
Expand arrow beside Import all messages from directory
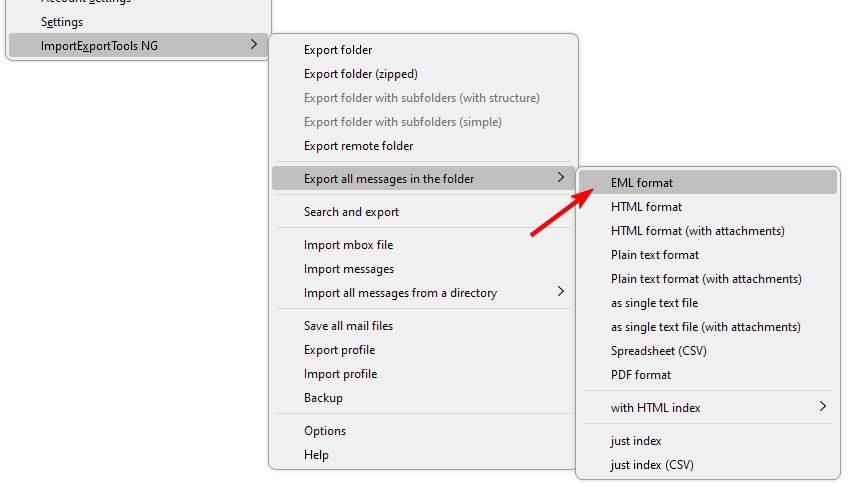coord(560,291)
